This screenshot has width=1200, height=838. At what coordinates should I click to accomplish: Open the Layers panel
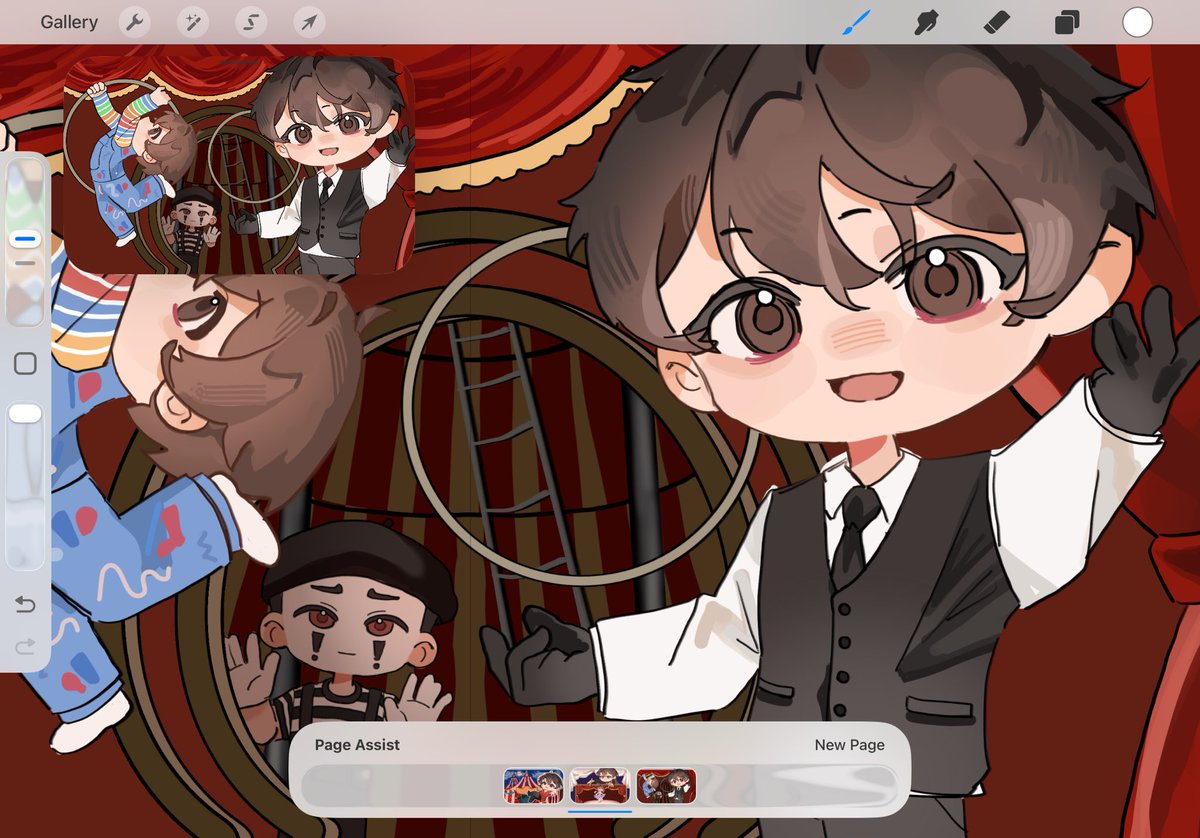(x=1067, y=22)
